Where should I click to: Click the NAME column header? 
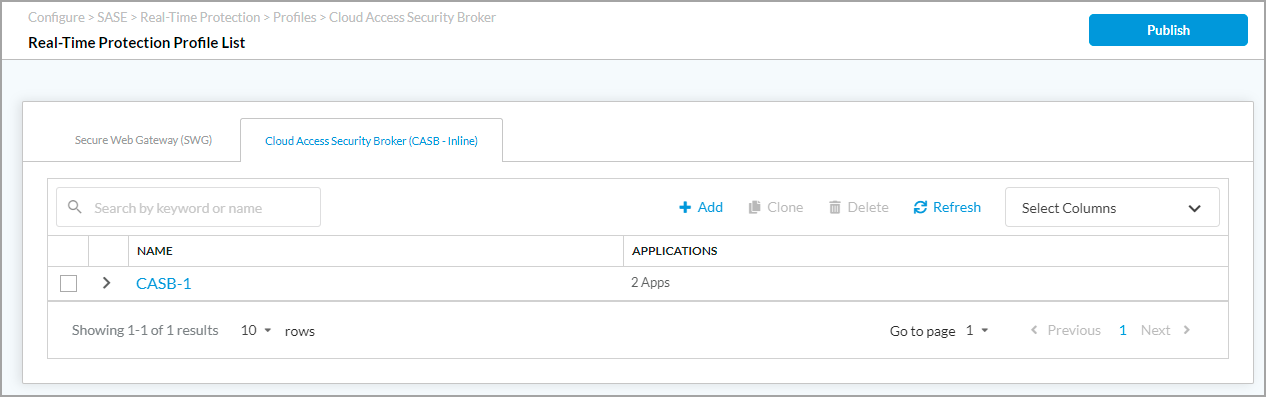tap(155, 251)
